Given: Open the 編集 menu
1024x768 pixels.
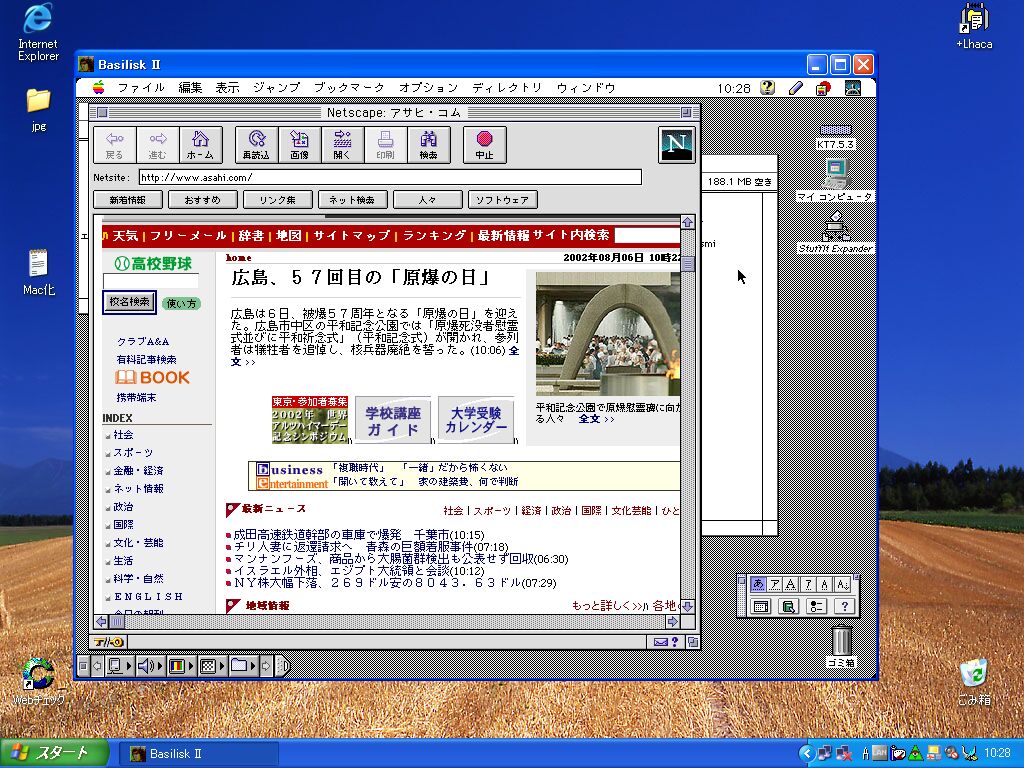Looking at the screenshot, I should [x=191, y=88].
